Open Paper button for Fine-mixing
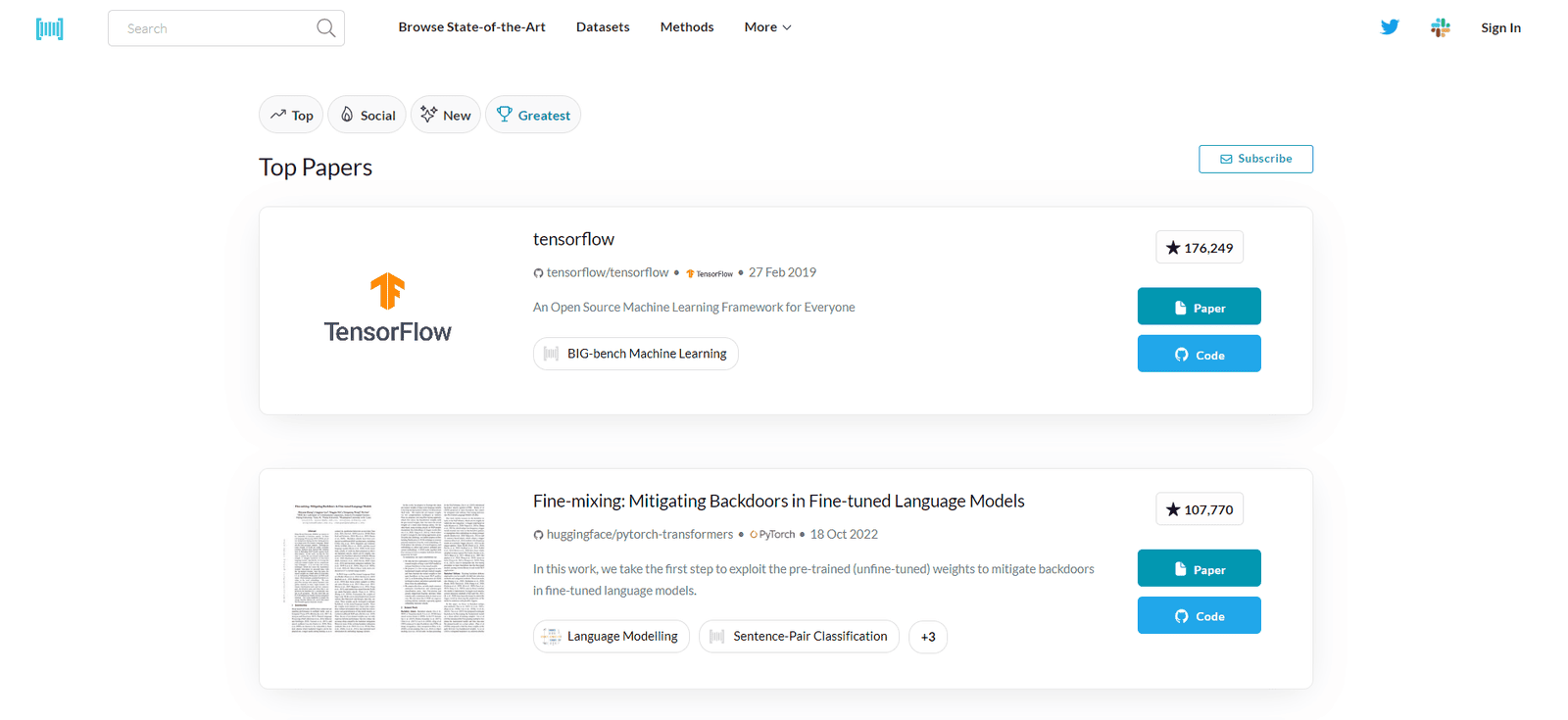This screenshot has width=1568, height=720. pyautogui.click(x=1200, y=568)
